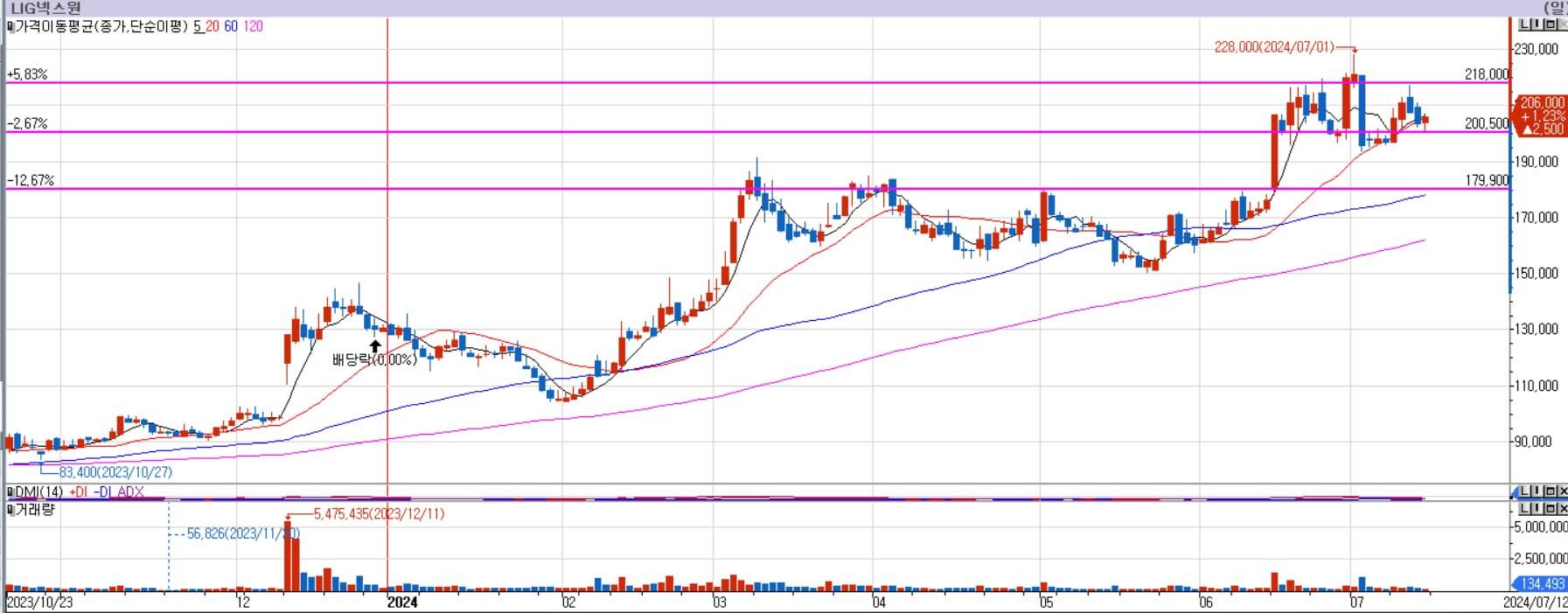Click the L button in the 거래량 panel

click(x=1526, y=508)
